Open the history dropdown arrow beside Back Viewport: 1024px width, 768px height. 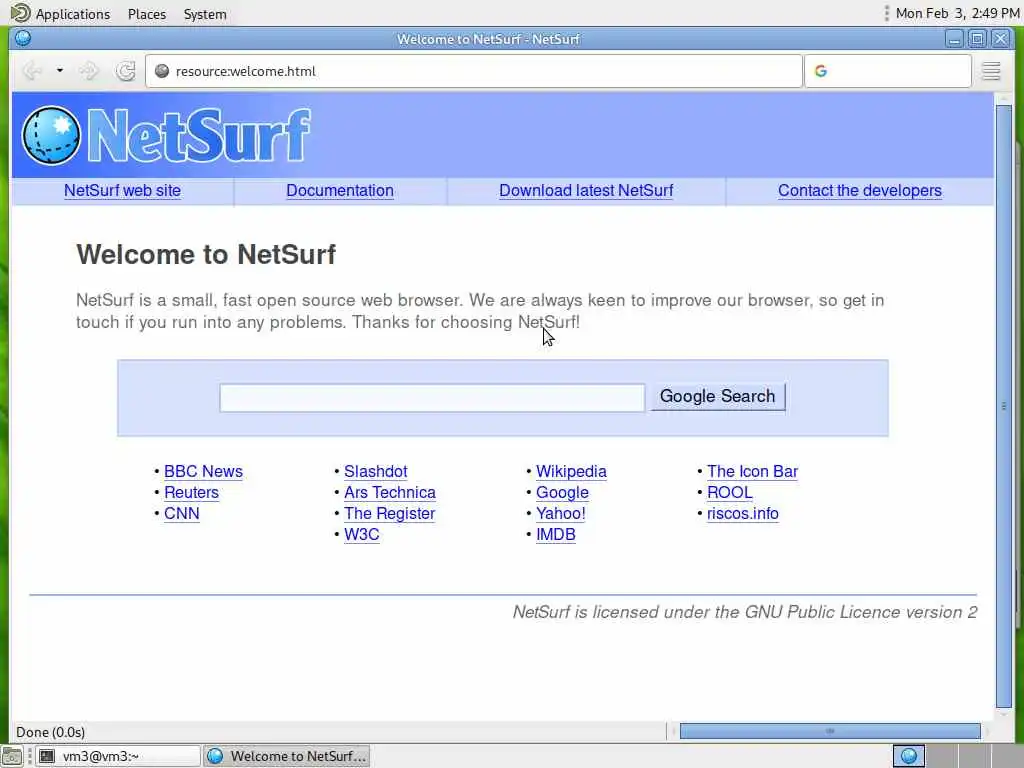click(59, 71)
